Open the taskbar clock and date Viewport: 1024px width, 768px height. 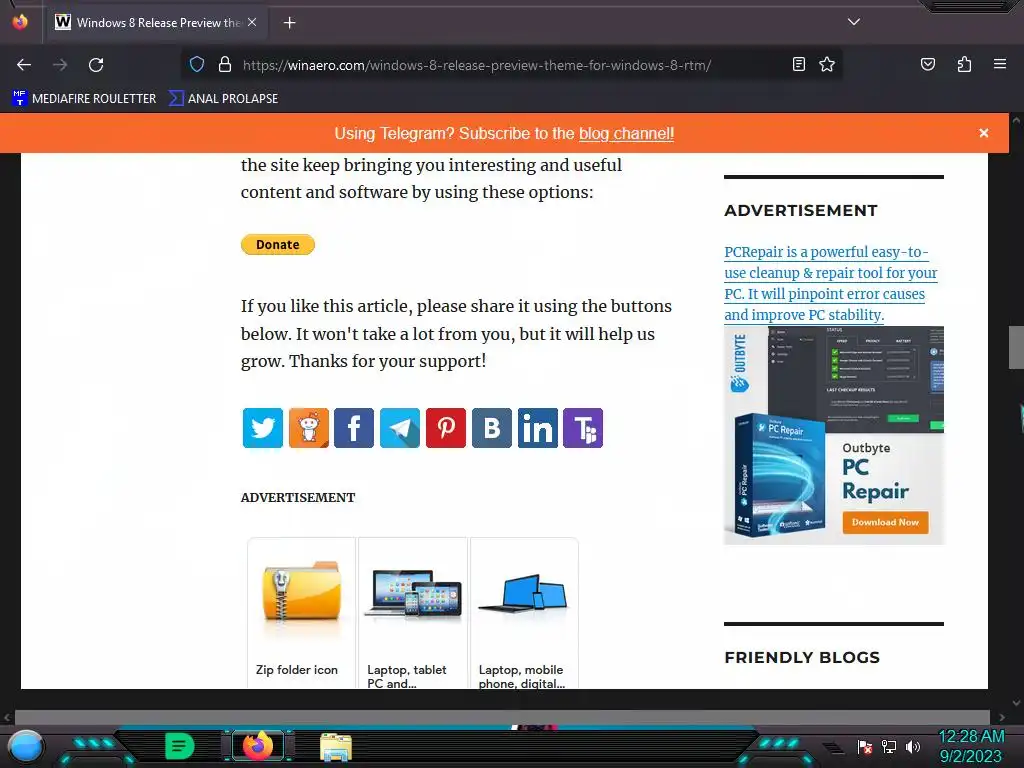click(x=971, y=746)
